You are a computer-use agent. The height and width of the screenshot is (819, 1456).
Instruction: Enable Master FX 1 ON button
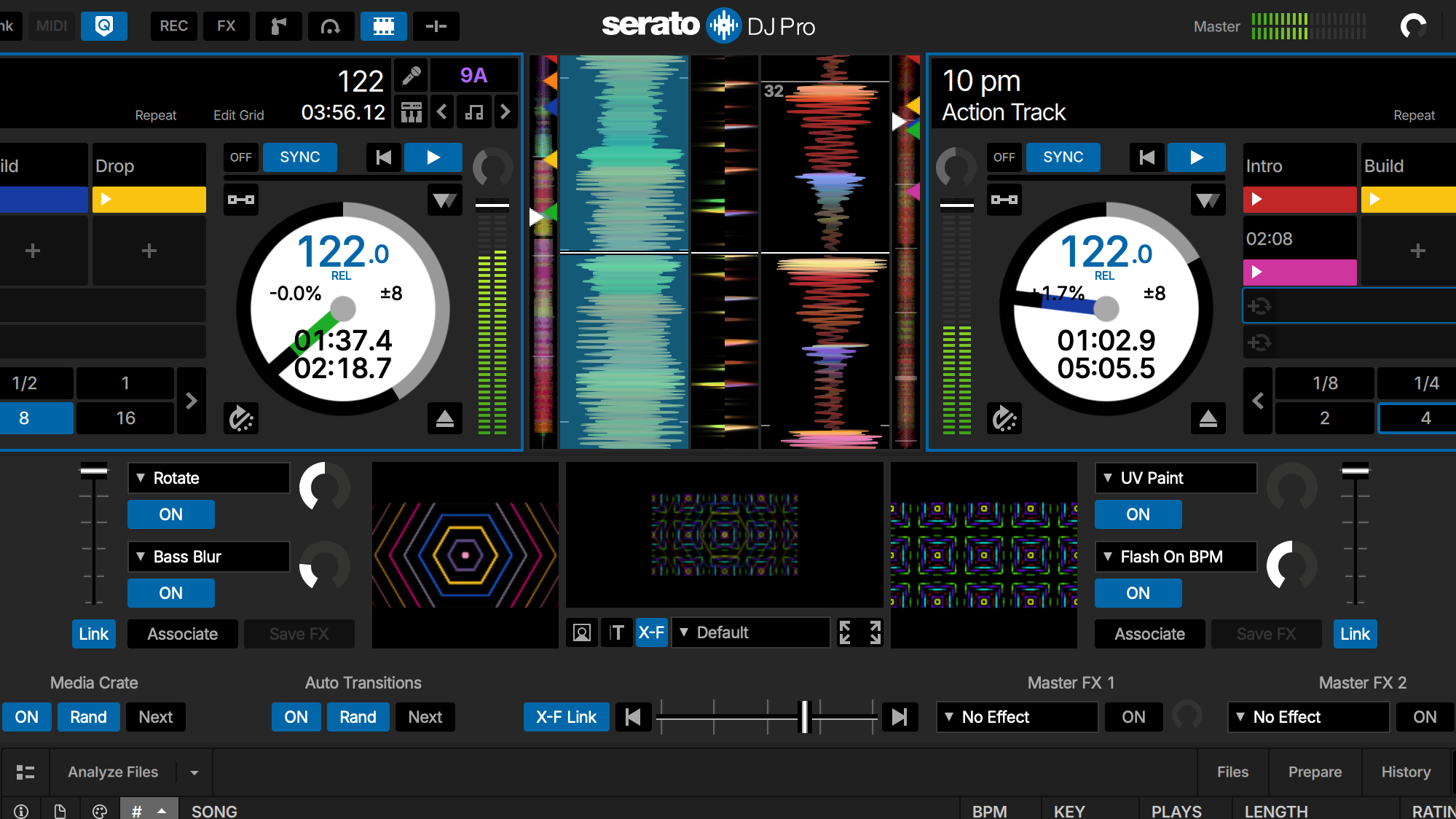[1134, 717]
